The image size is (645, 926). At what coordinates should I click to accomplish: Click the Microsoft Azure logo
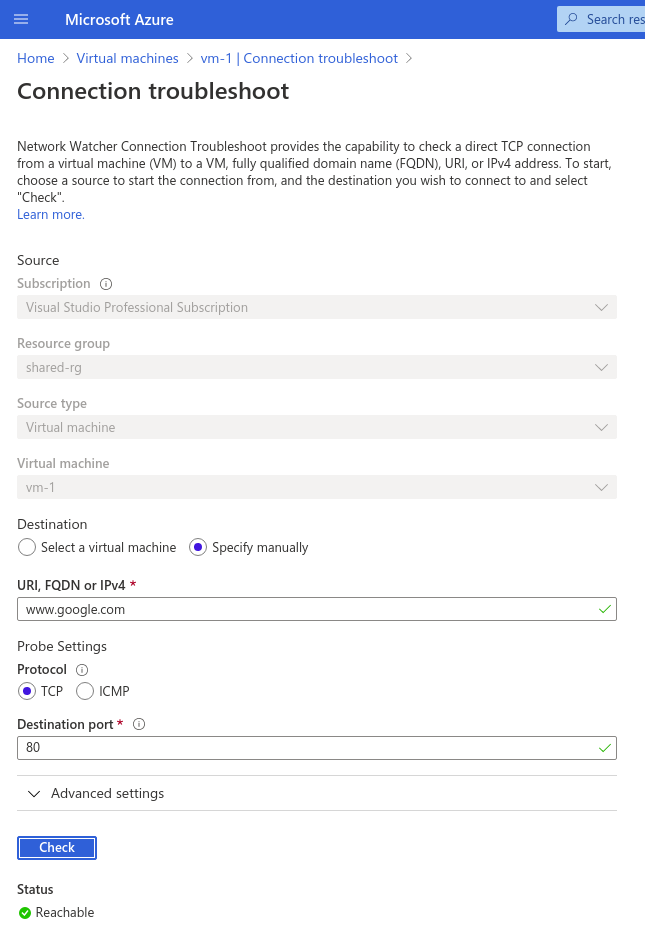tap(118, 19)
